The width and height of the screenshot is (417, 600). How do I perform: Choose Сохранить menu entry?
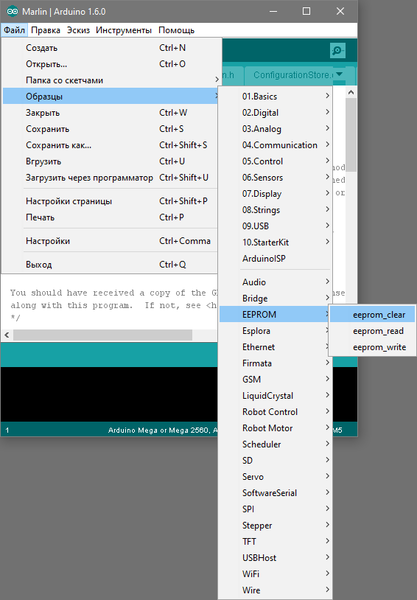[112, 129]
